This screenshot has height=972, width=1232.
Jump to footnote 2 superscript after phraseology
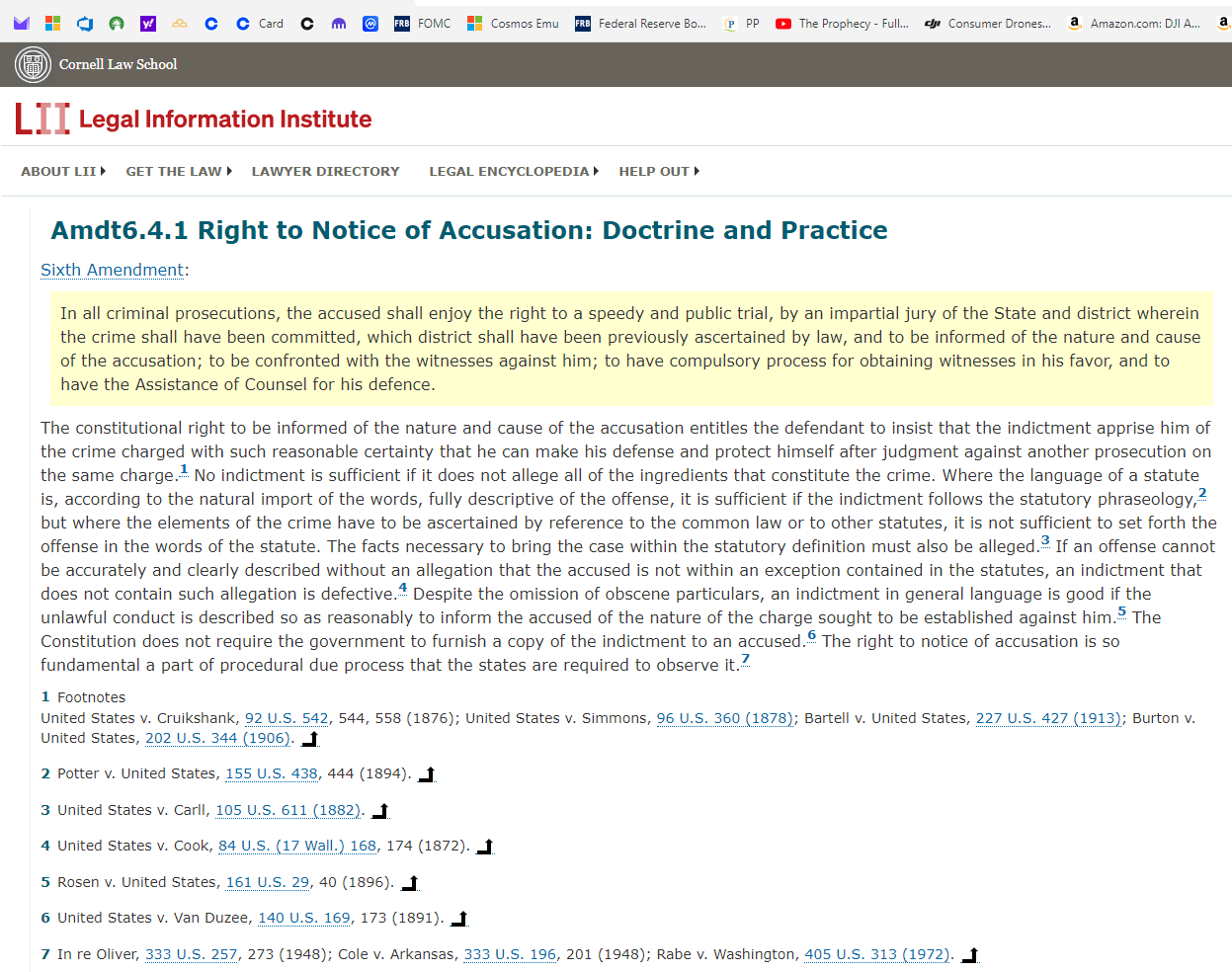coord(1202,493)
